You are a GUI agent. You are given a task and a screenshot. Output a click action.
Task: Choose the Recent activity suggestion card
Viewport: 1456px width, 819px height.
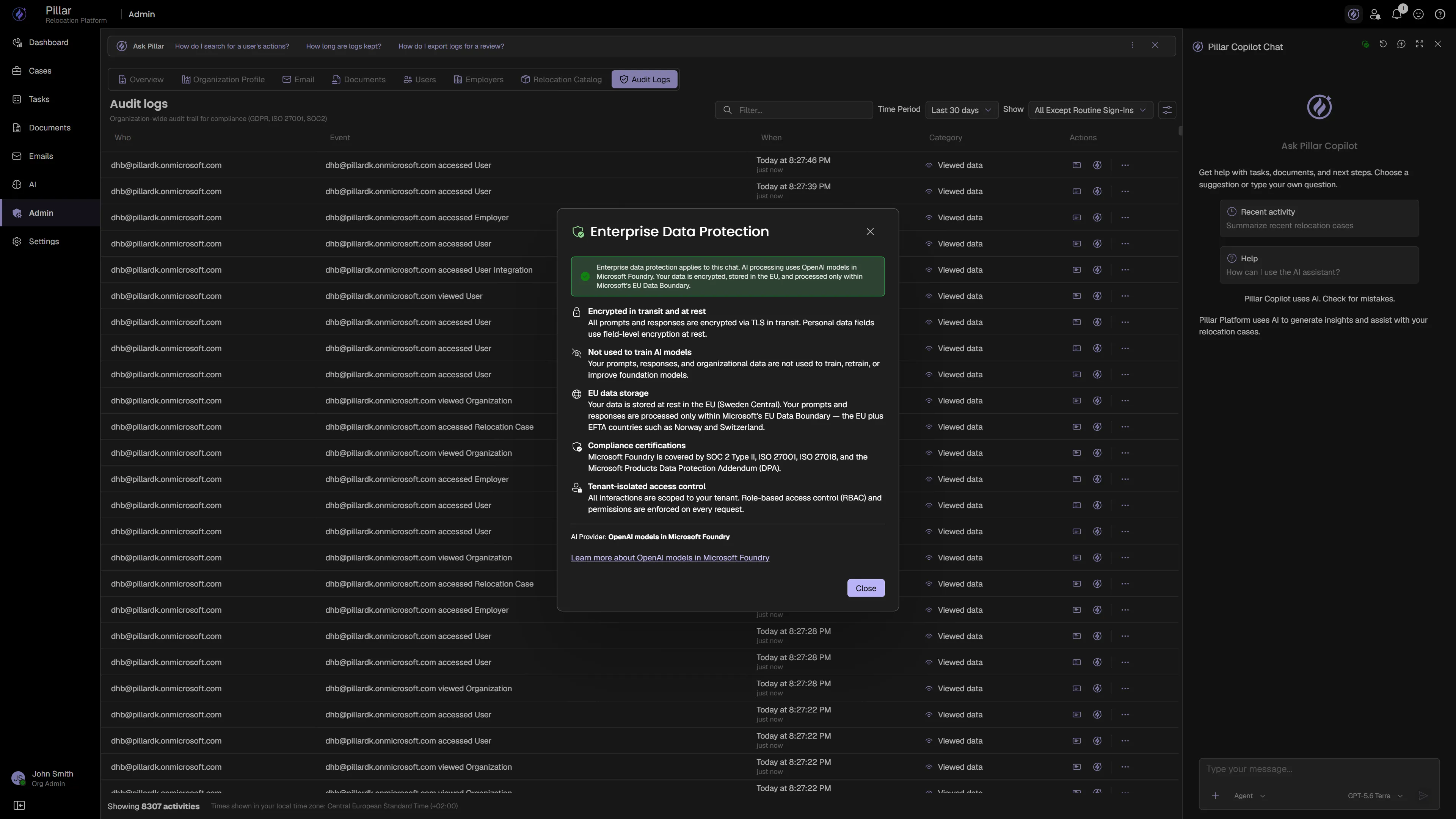[1319, 218]
